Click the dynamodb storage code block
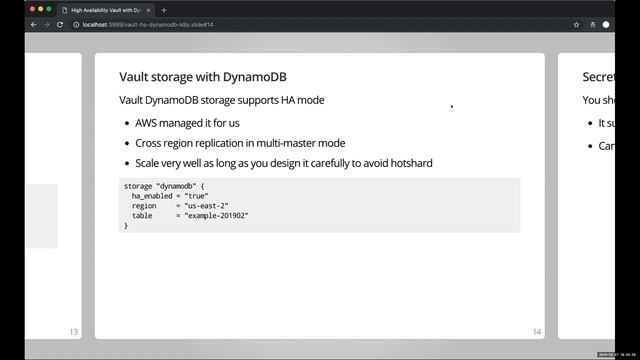This screenshot has height=360, width=640. click(320, 205)
